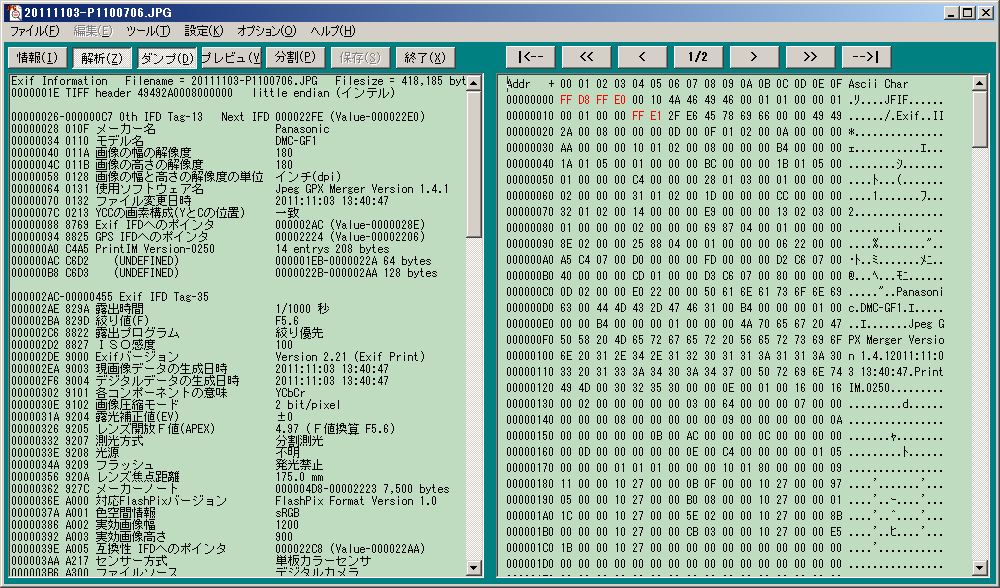Show the プレビュ(V) preview

tap(231, 57)
